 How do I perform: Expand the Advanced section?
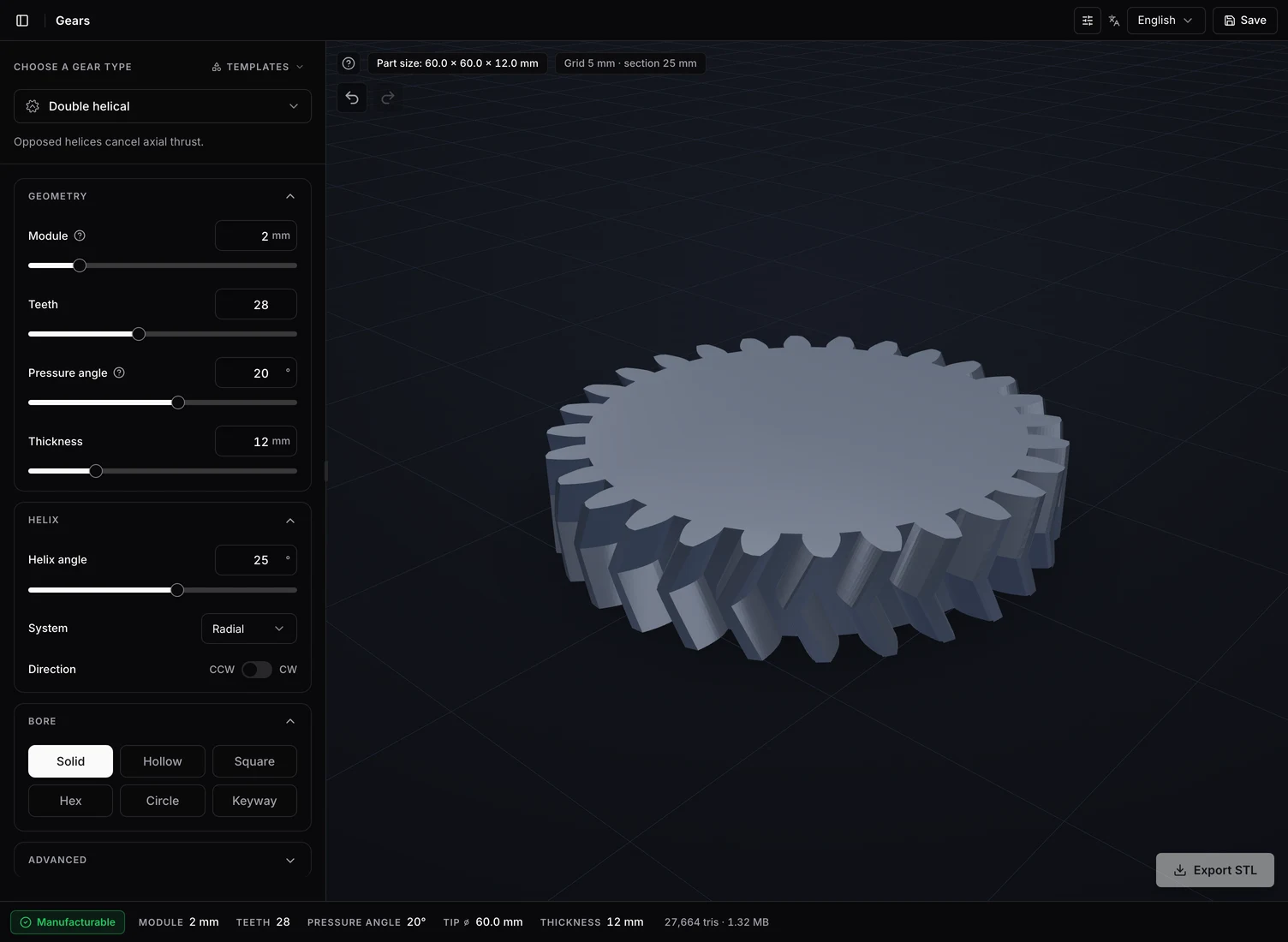[290, 860]
